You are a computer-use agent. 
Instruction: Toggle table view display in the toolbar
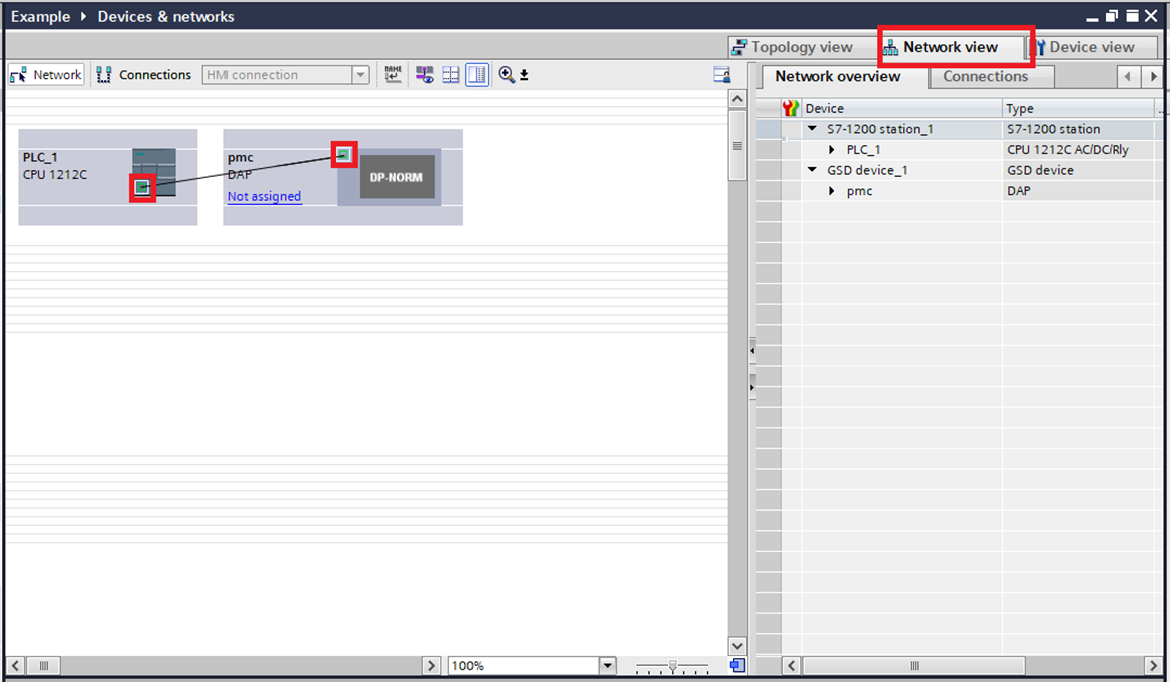(476, 74)
